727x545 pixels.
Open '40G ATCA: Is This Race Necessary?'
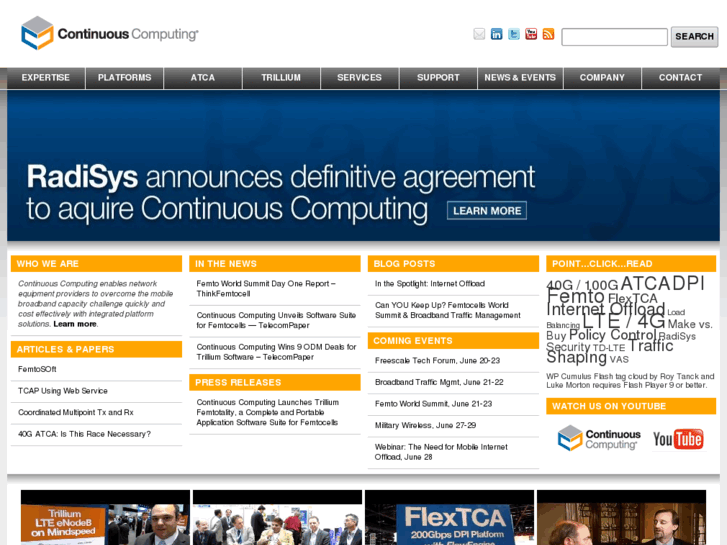[84, 434]
